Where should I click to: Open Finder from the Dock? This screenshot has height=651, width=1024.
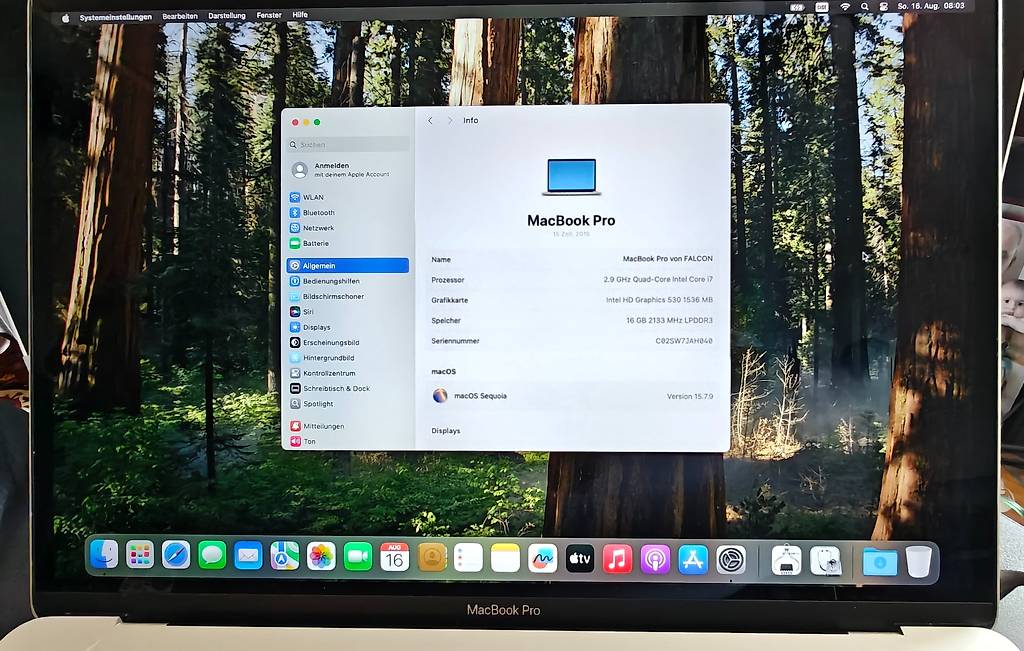click(x=104, y=554)
